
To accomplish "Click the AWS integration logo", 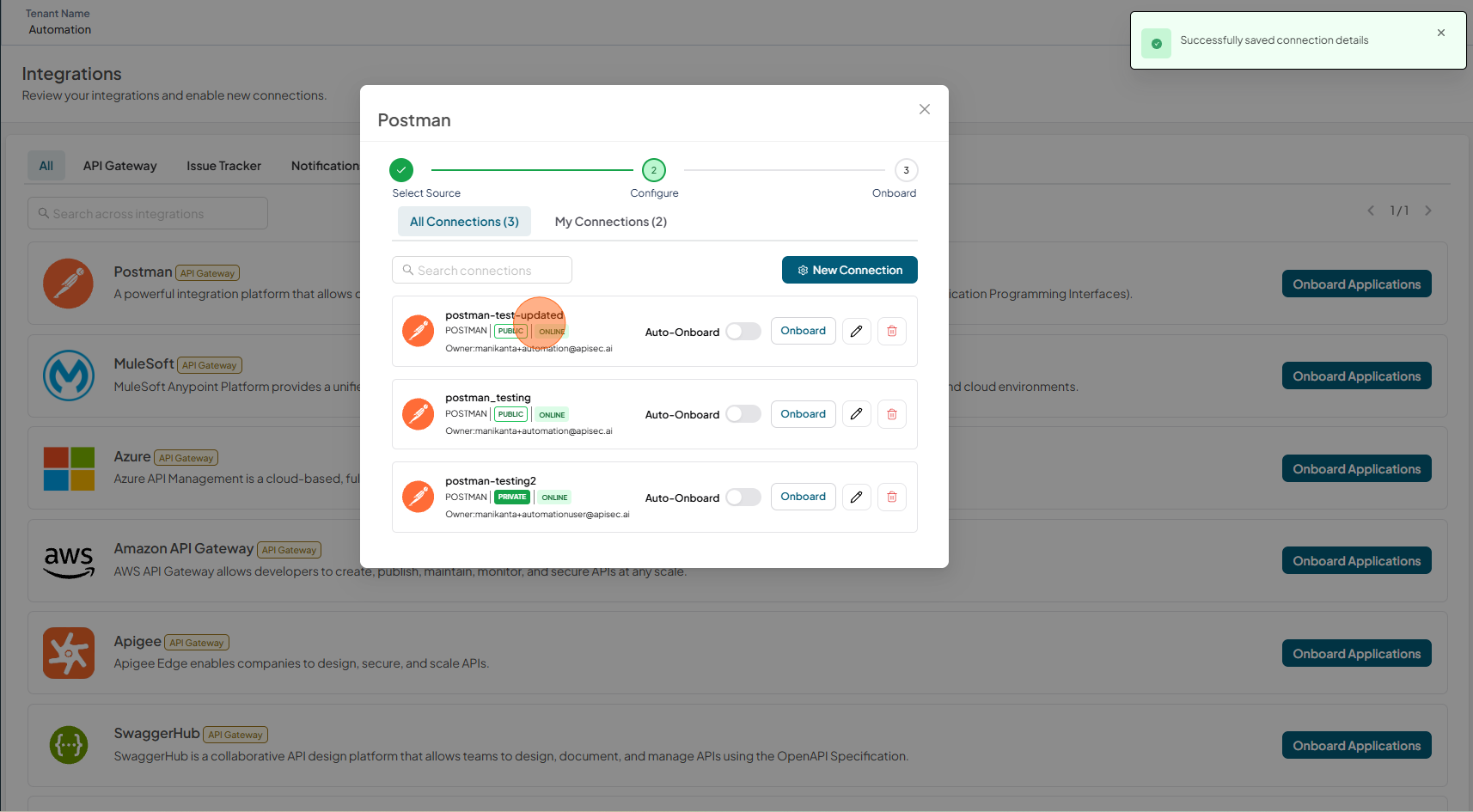I will pos(69,561).
